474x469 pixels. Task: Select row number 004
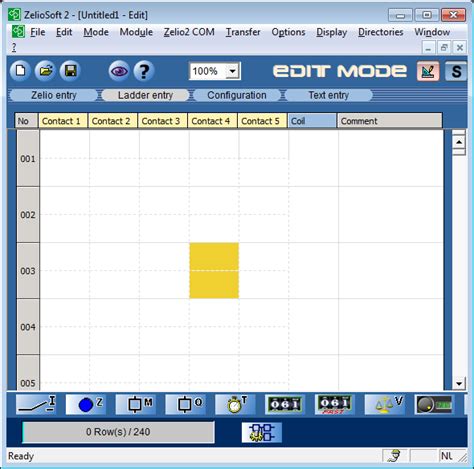pos(28,327)
